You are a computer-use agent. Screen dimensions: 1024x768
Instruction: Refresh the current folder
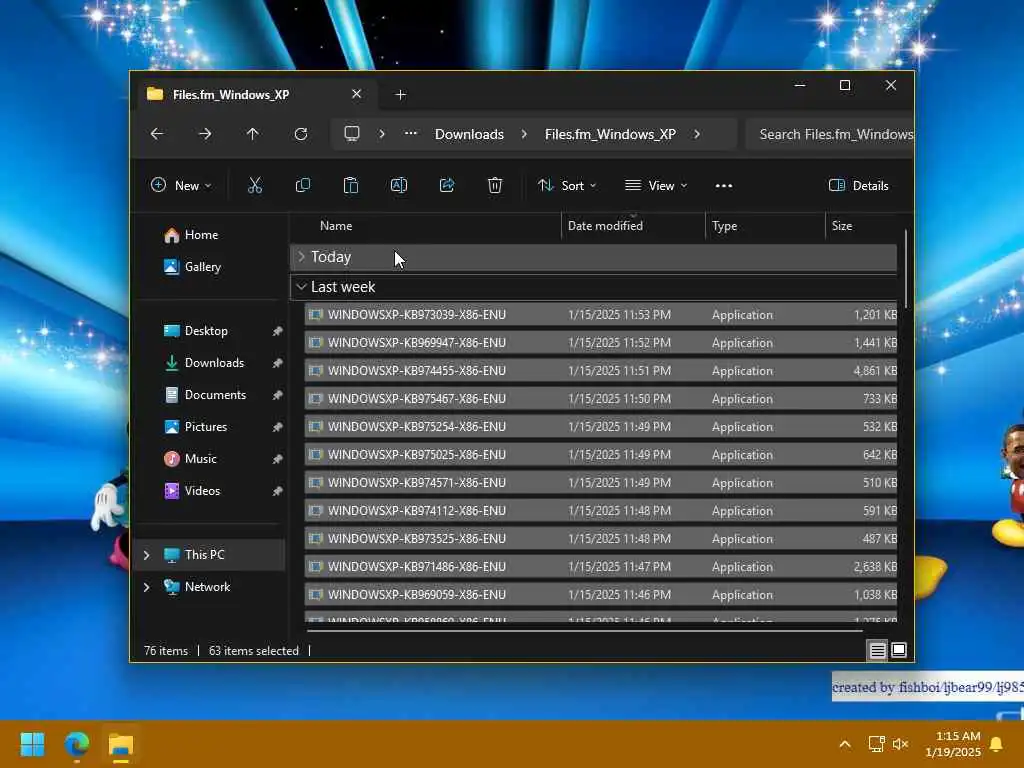tap(301, 134)
